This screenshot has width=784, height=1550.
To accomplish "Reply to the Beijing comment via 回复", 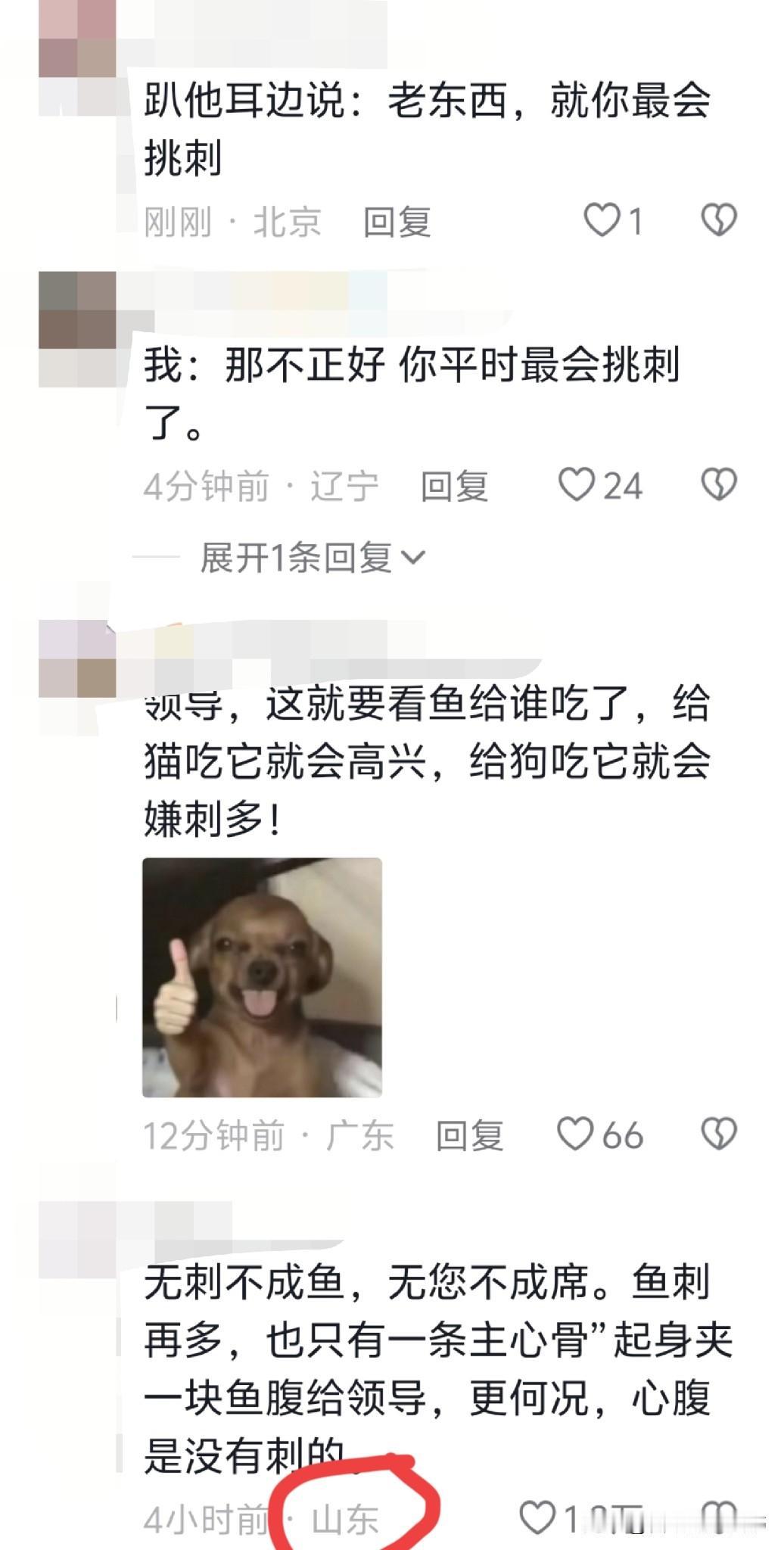I will 397,222.
